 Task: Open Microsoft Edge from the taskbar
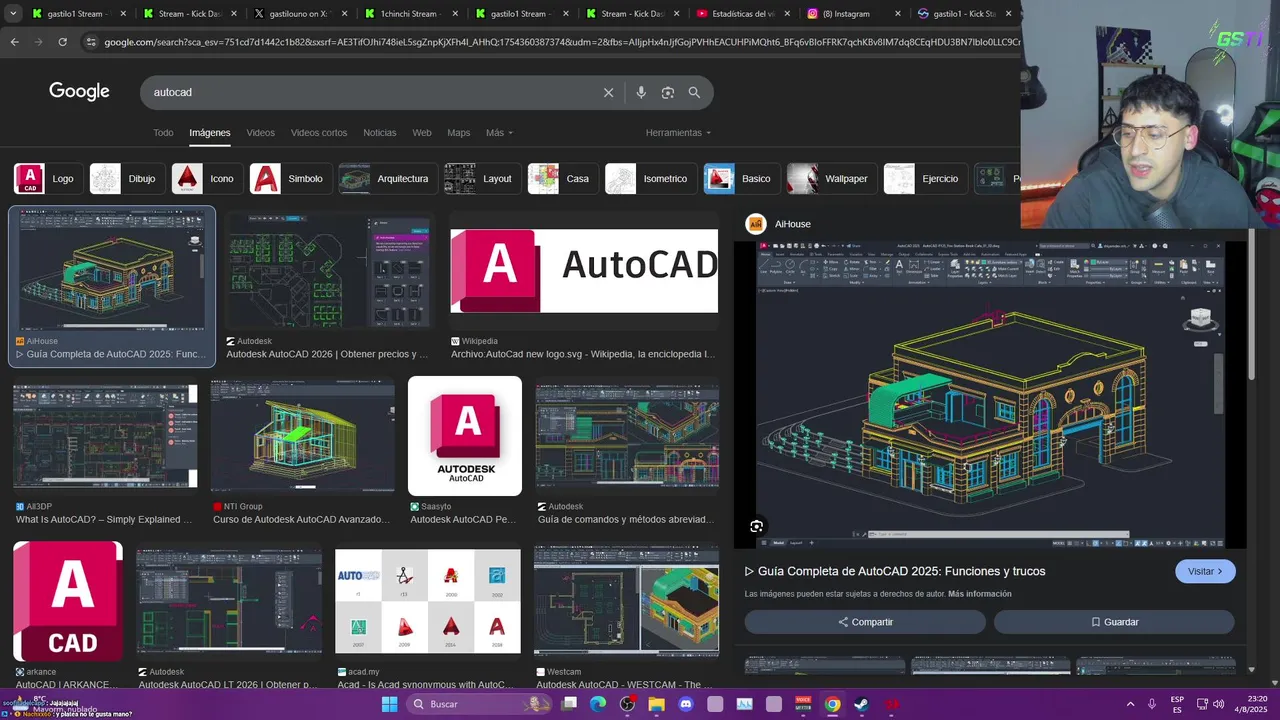598,704
